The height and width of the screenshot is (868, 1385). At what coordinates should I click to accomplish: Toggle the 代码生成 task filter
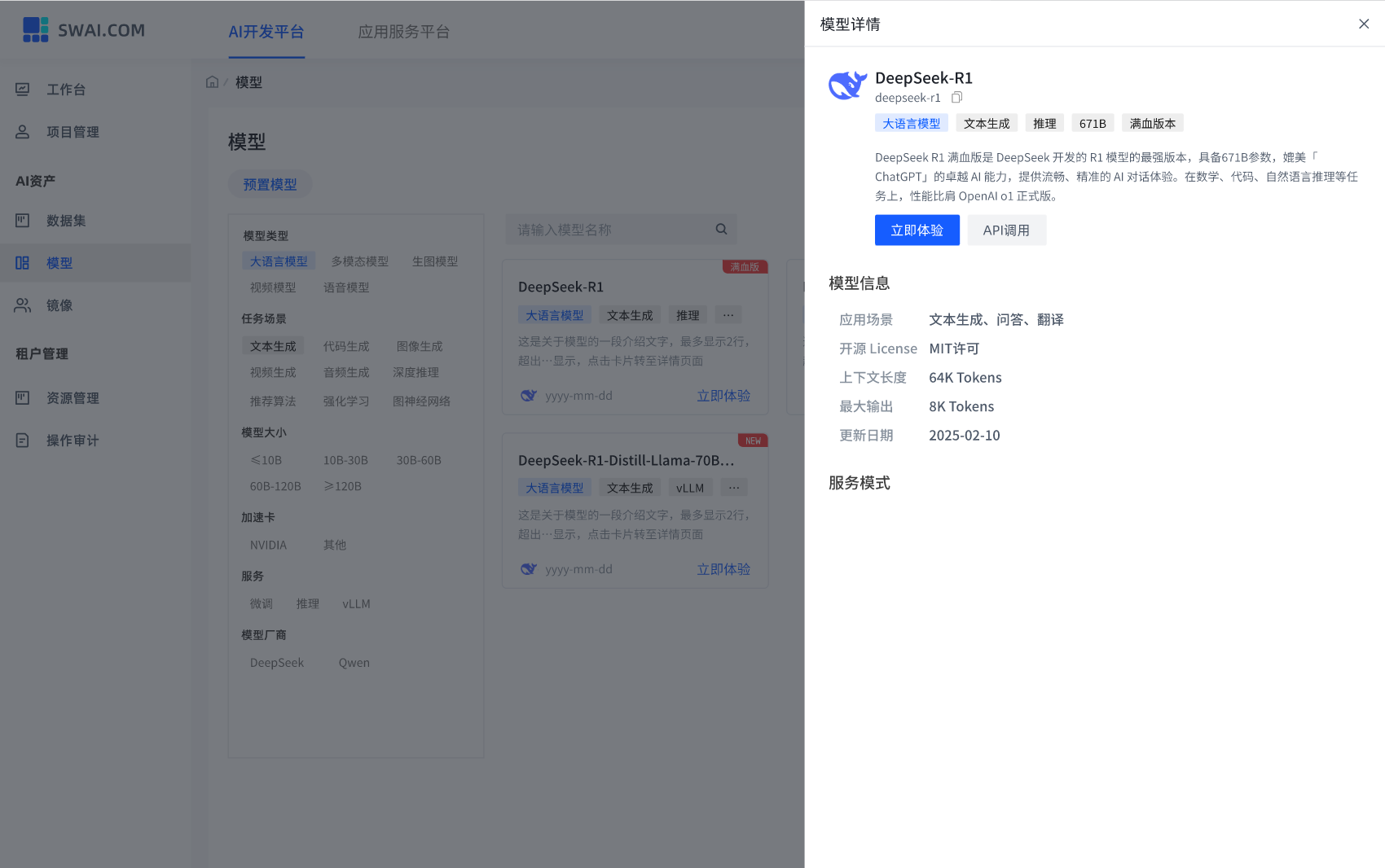point(346,346)
